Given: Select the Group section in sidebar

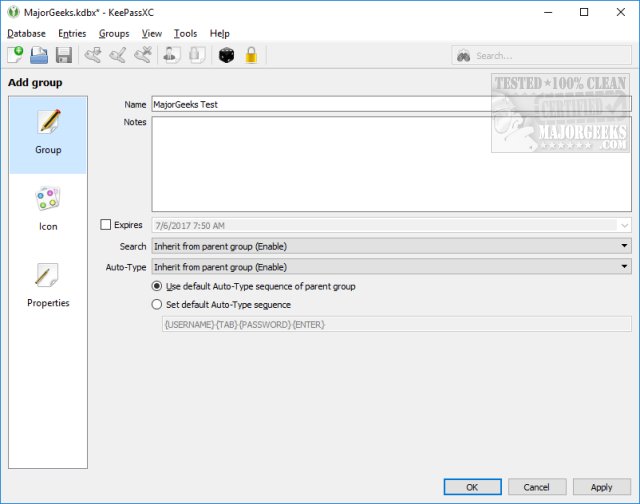Looking at the screenshot, I should pyautogui.click(x=48, y=135).
